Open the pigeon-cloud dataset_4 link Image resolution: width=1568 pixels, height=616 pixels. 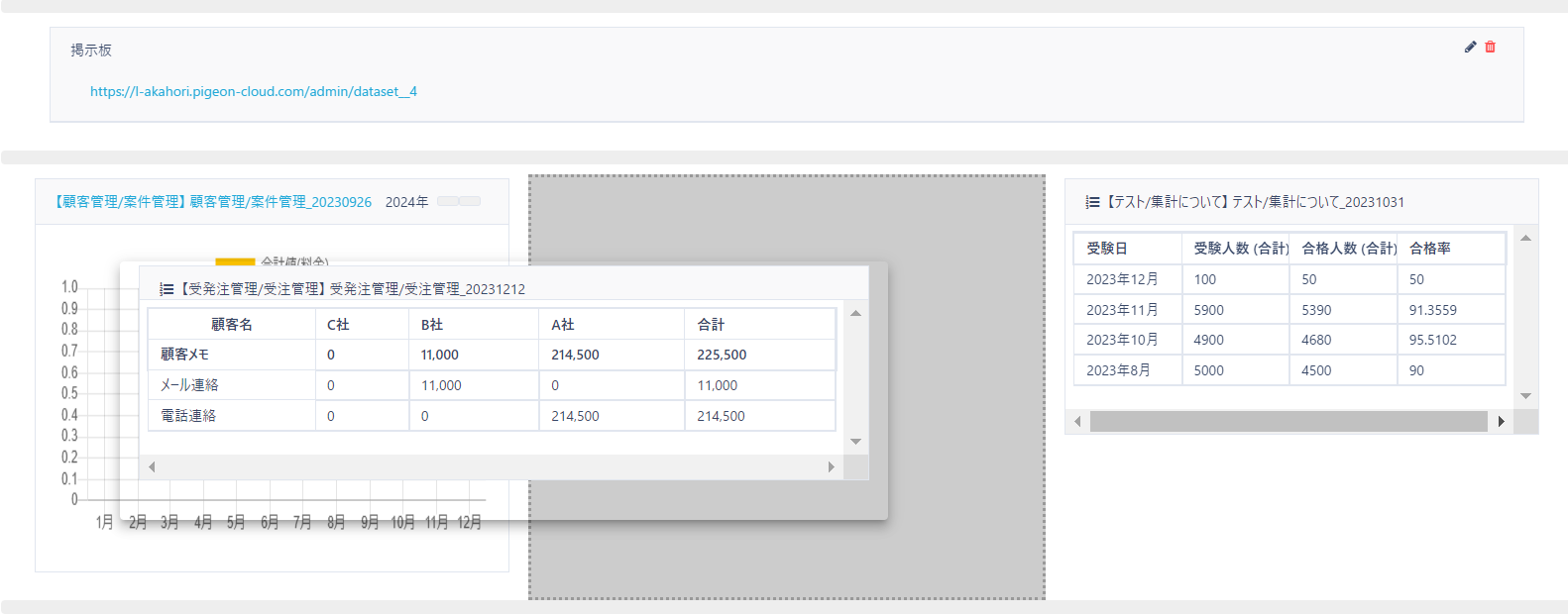click(253, 91)
